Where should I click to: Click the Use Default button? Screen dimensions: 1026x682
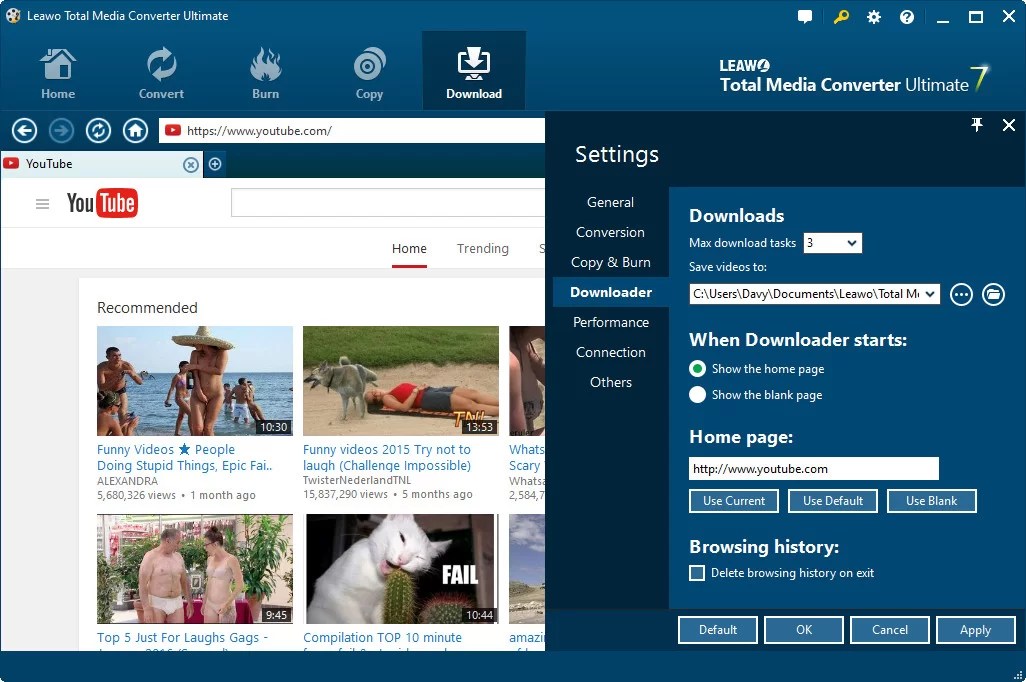(x=832, y=501)
